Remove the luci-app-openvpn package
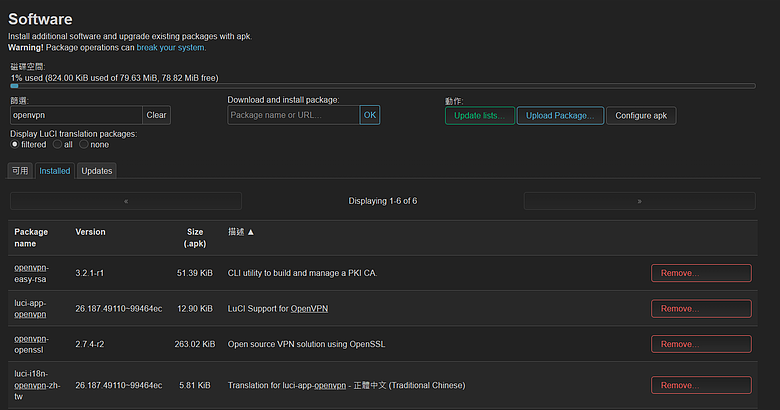 pyautogui.click(x=701, y=308)
